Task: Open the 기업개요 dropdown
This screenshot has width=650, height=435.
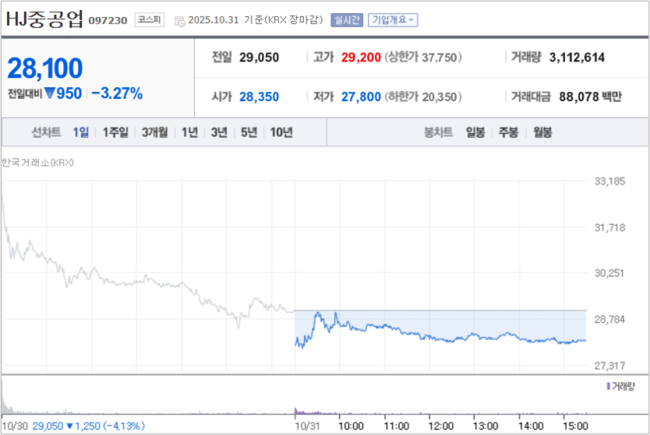Action: [394, 20]
